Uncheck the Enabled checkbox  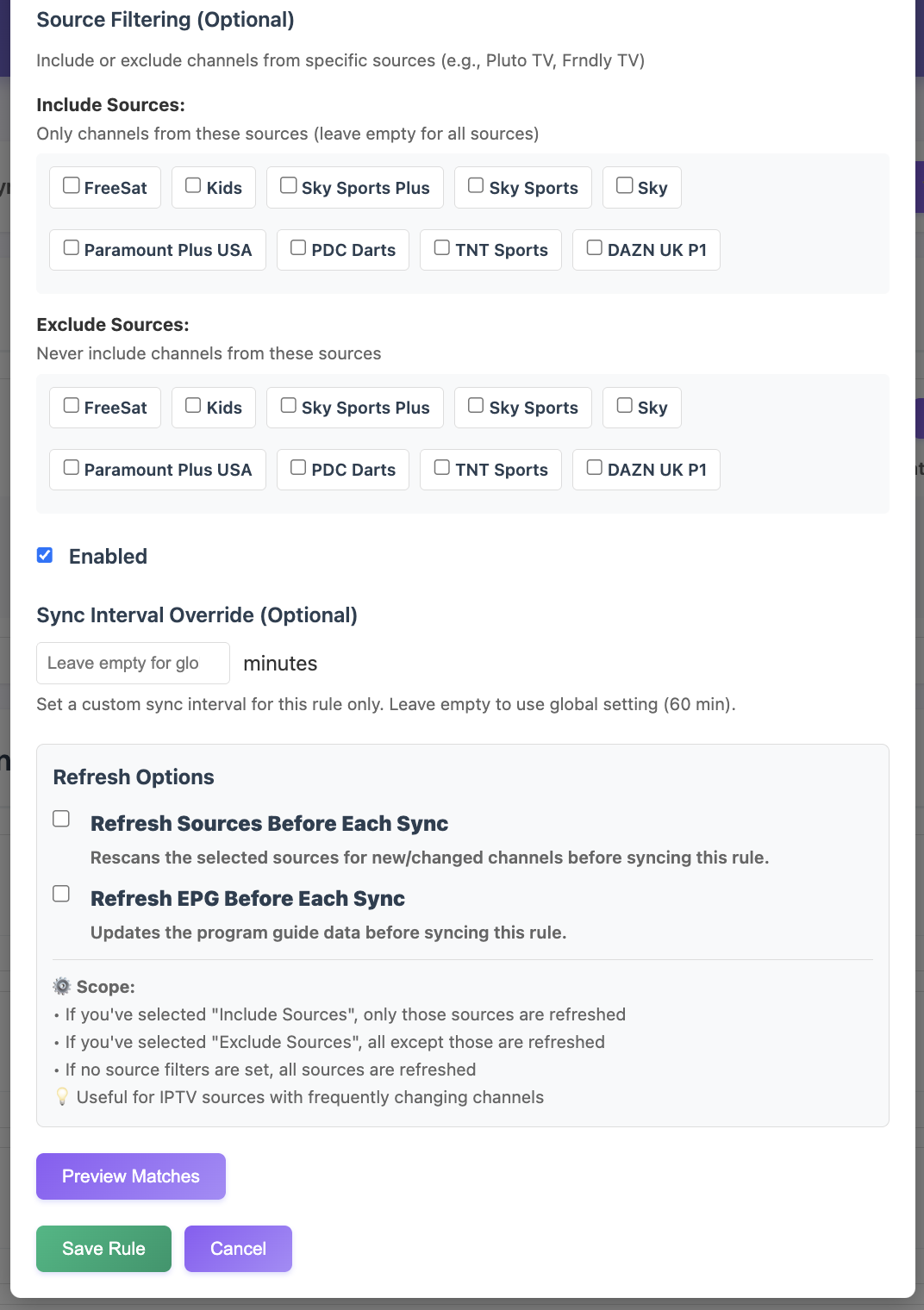[45, 556]
